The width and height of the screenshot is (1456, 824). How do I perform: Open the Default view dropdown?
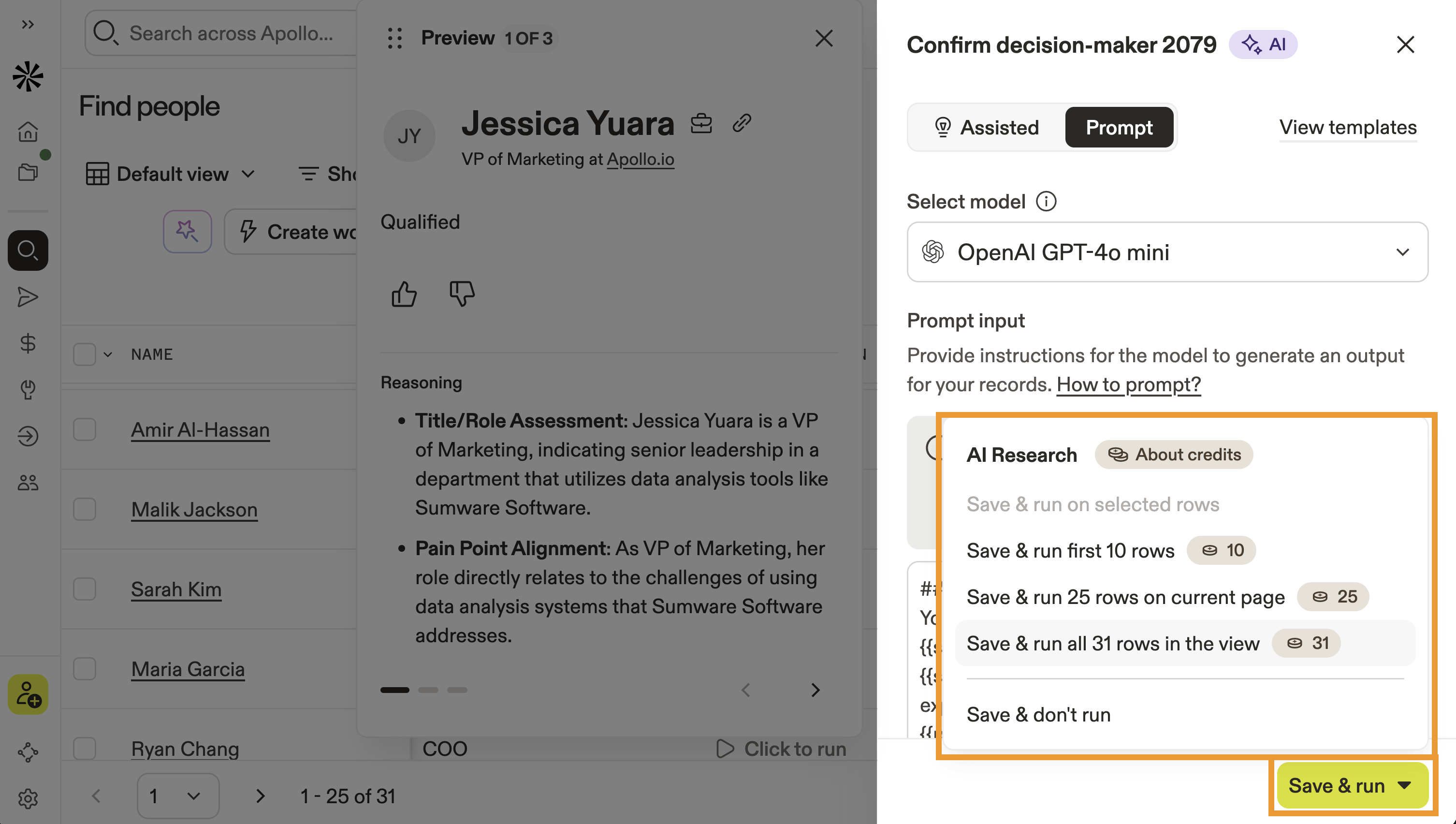click(x=170, y=174)
